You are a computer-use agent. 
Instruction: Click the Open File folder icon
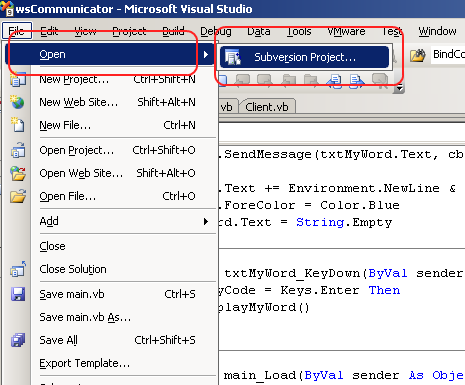click(17, 196)
